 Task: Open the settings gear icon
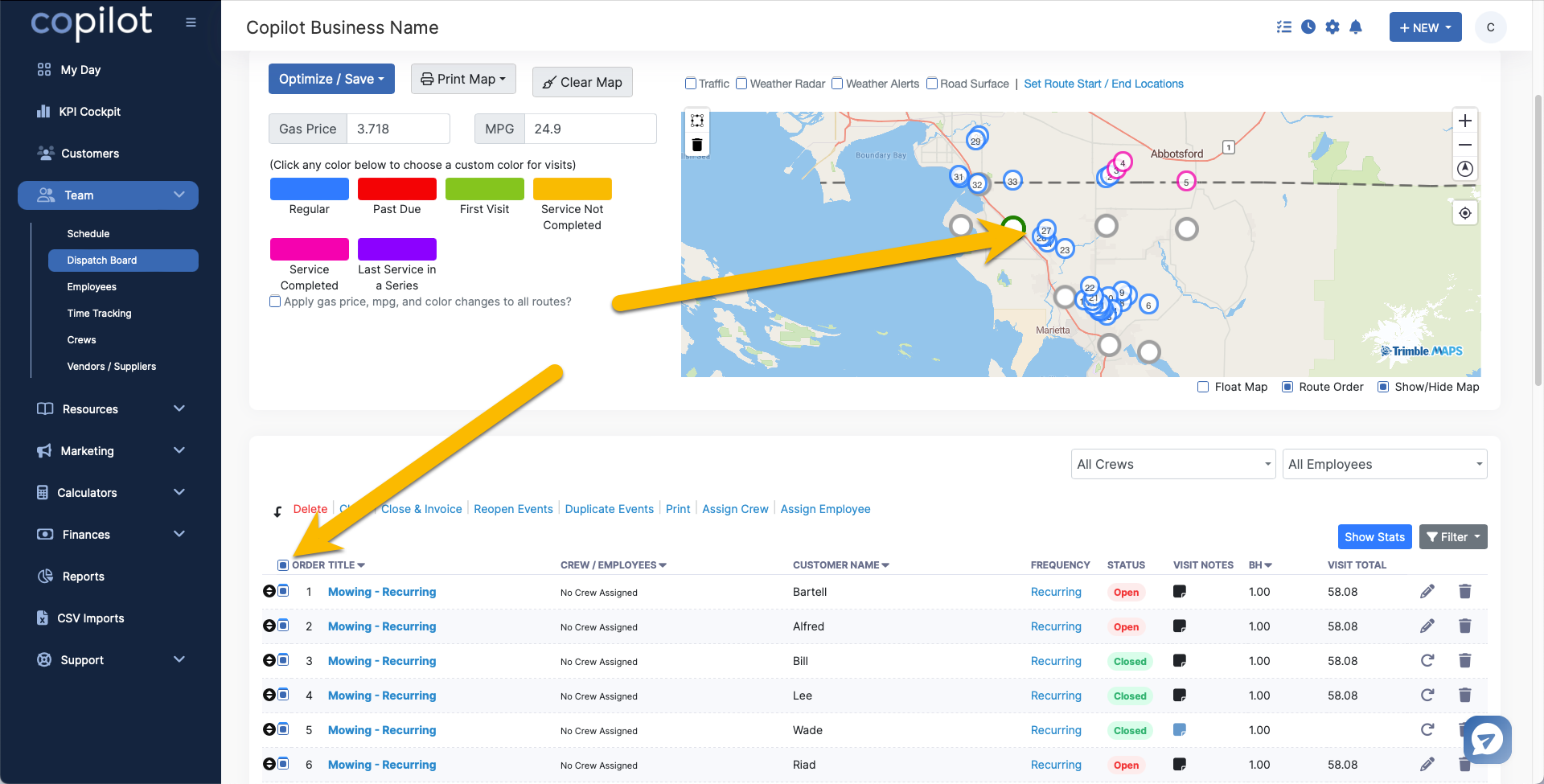(x=1333, y=27)
